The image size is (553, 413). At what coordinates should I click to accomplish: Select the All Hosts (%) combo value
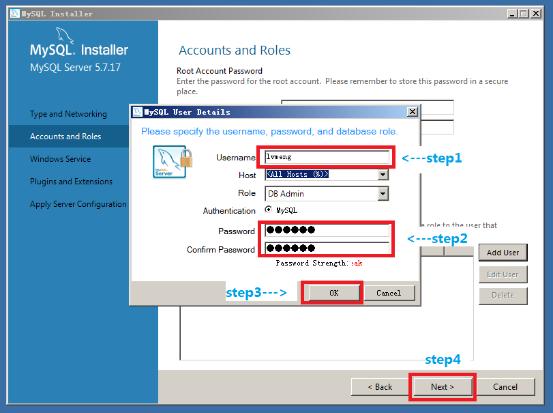(x=297, y=174)
